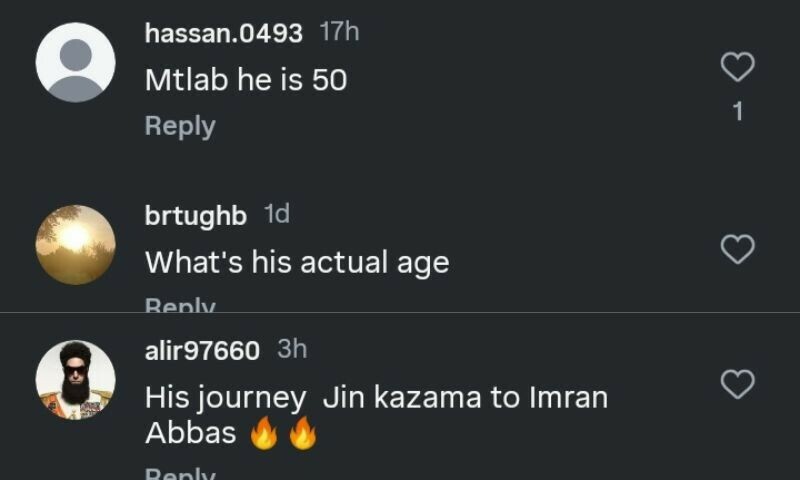Open brtughb's sunset profile picture
Image resolution: width=800 pixels, height=480 pixels.
pos(75,245)
